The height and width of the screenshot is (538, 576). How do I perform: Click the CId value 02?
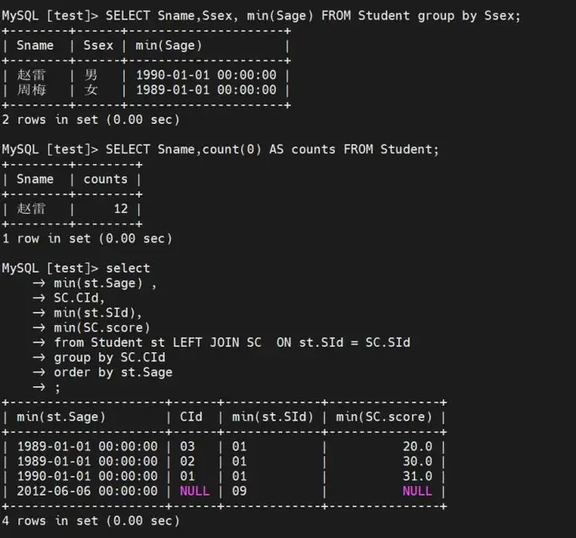tap(187, 461)
